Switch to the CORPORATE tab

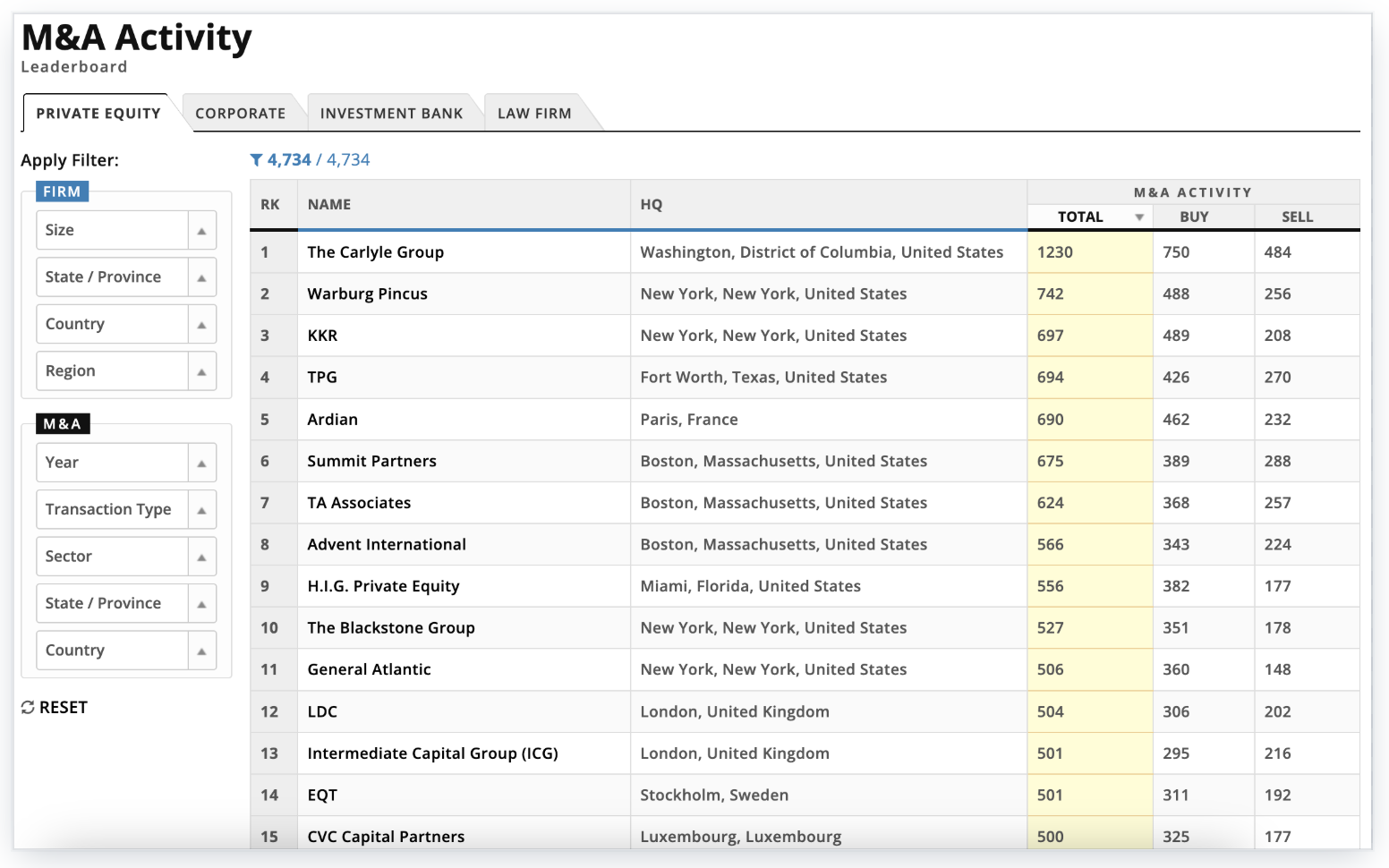240,113
